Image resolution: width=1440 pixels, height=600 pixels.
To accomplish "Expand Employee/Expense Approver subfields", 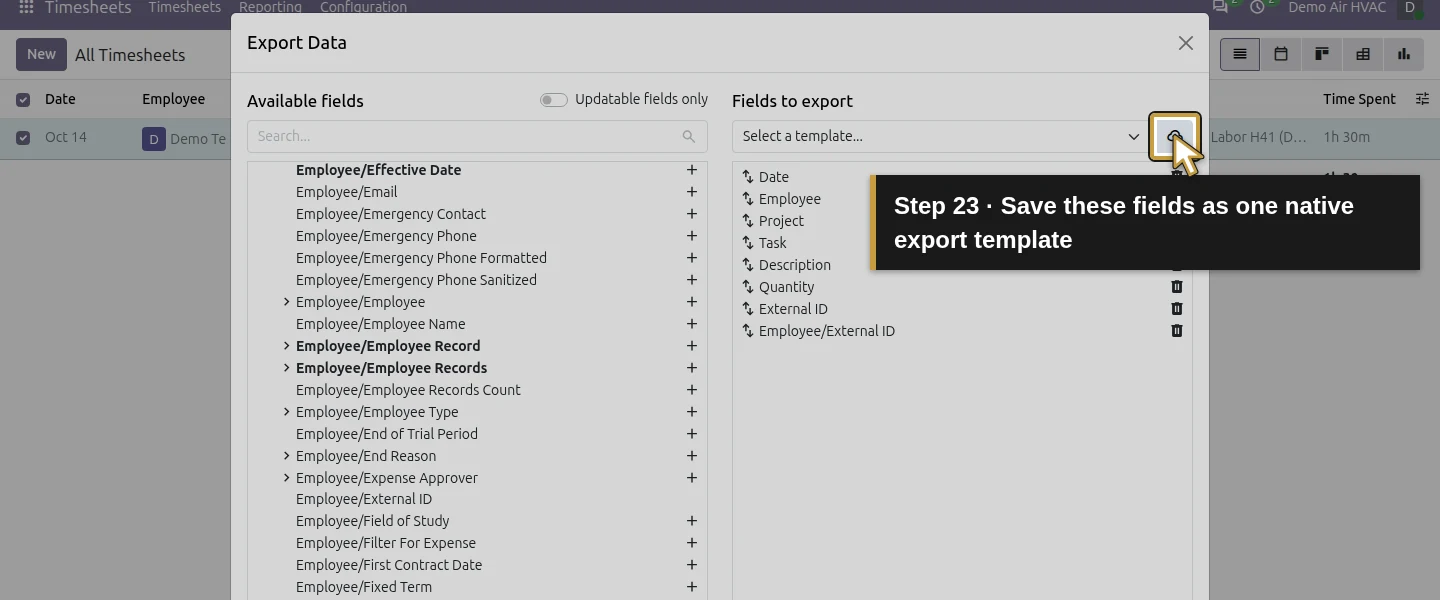I will tap(286, 478).
